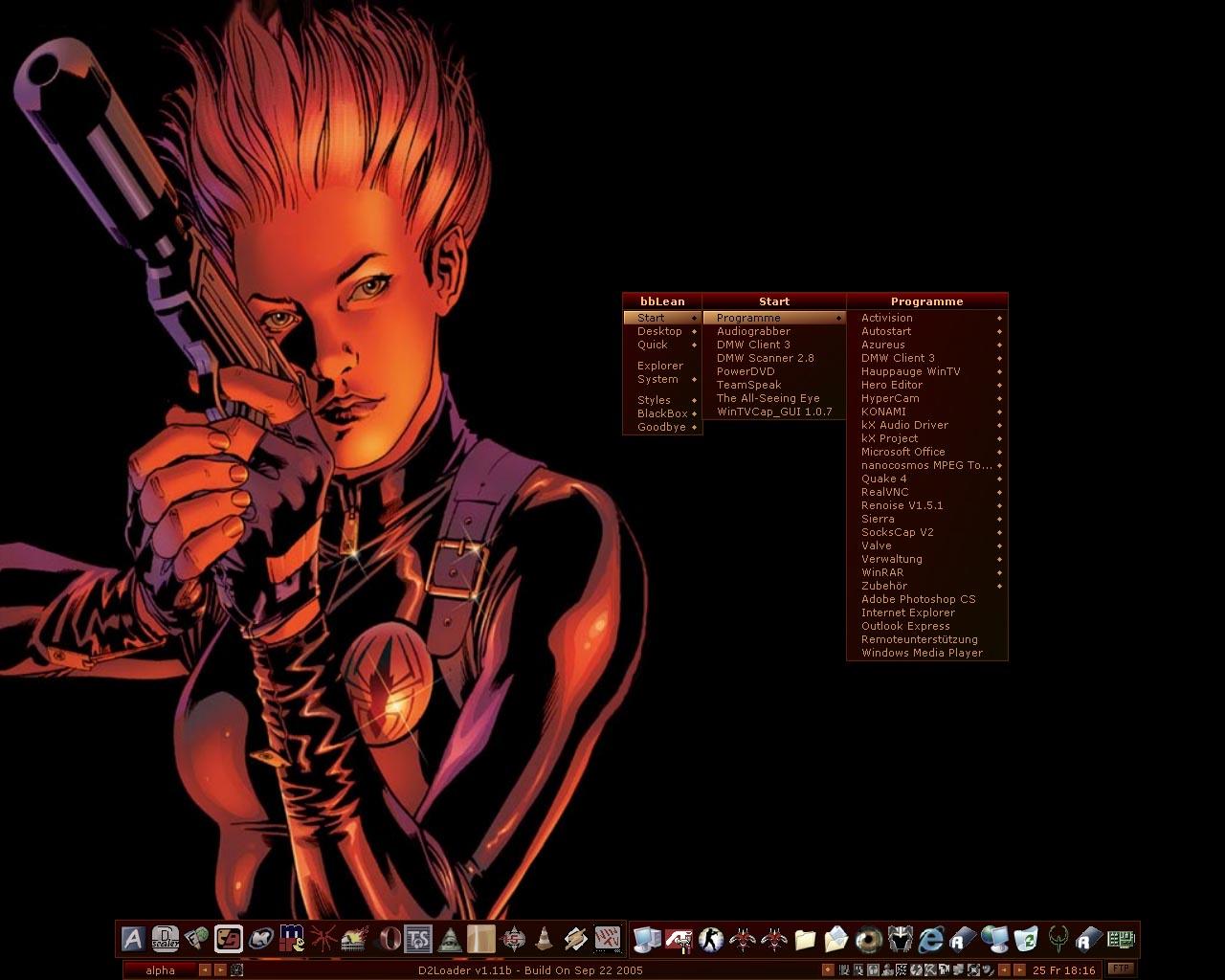
Task: Open the folder with document icon
Action: point(836,940)
